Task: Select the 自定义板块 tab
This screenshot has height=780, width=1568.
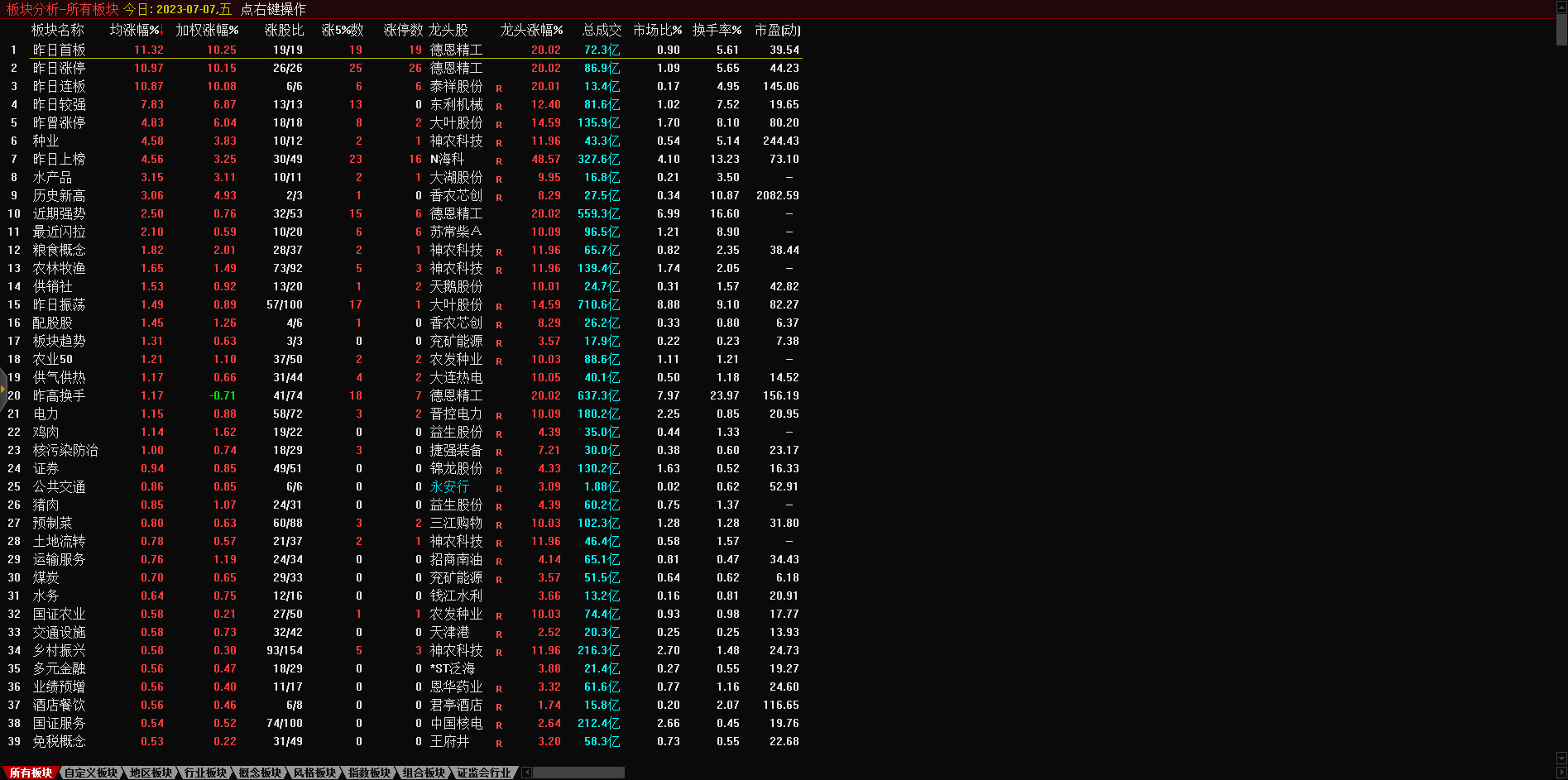Action: click(91, 773)
